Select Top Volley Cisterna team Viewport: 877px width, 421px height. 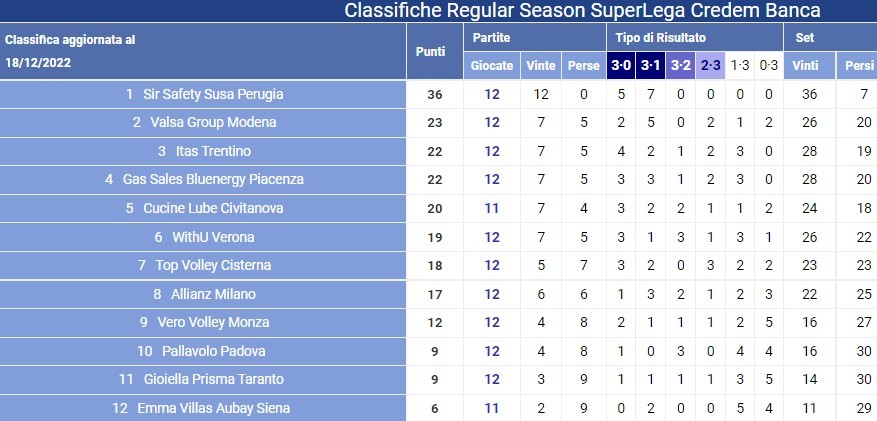click(x=213, y=265)
